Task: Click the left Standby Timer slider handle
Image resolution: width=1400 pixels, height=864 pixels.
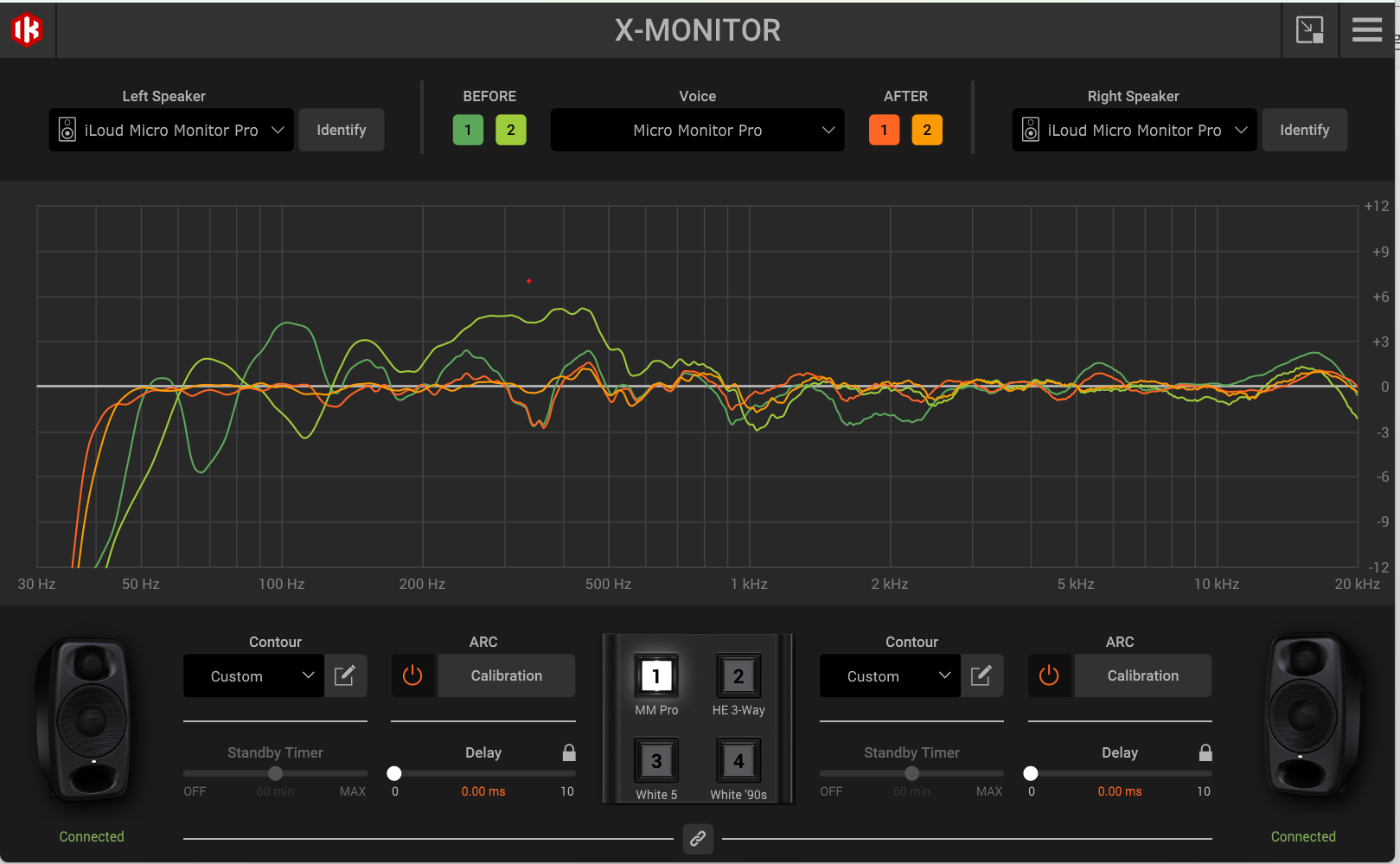Action: [x=275, y=773]
